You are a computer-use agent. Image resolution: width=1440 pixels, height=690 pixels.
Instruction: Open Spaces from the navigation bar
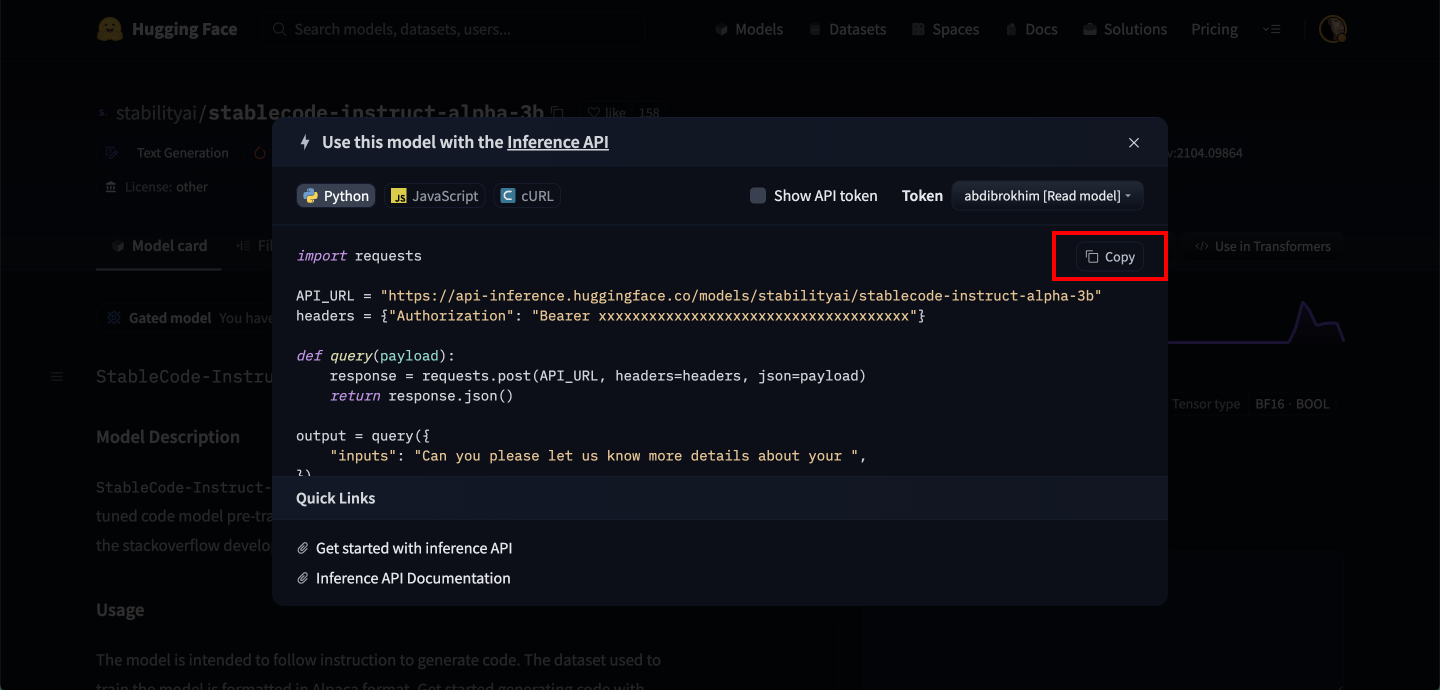point(945,29)
